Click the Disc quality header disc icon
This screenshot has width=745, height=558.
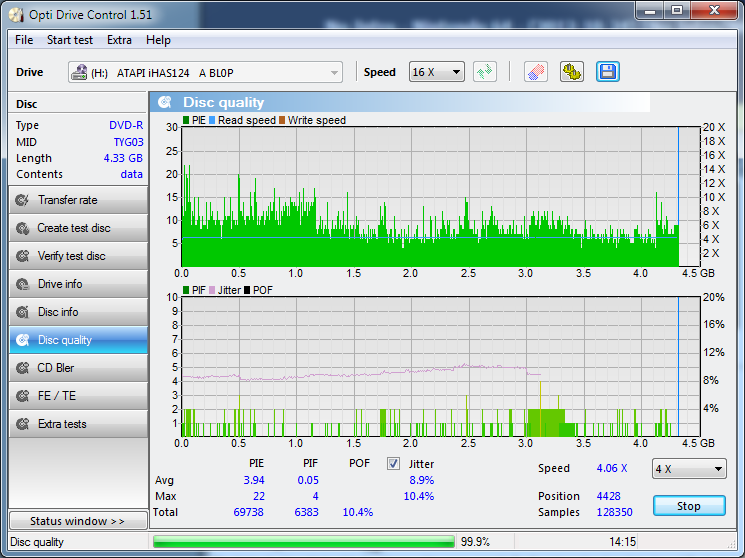[x=165, y=102]
